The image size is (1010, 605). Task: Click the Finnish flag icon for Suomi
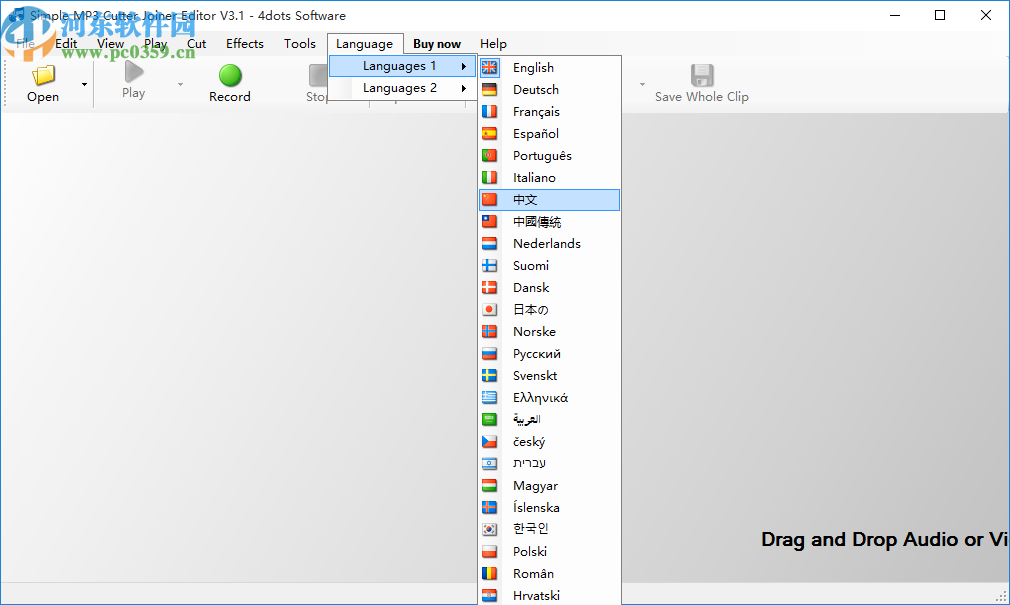click(x=490, y=265)
